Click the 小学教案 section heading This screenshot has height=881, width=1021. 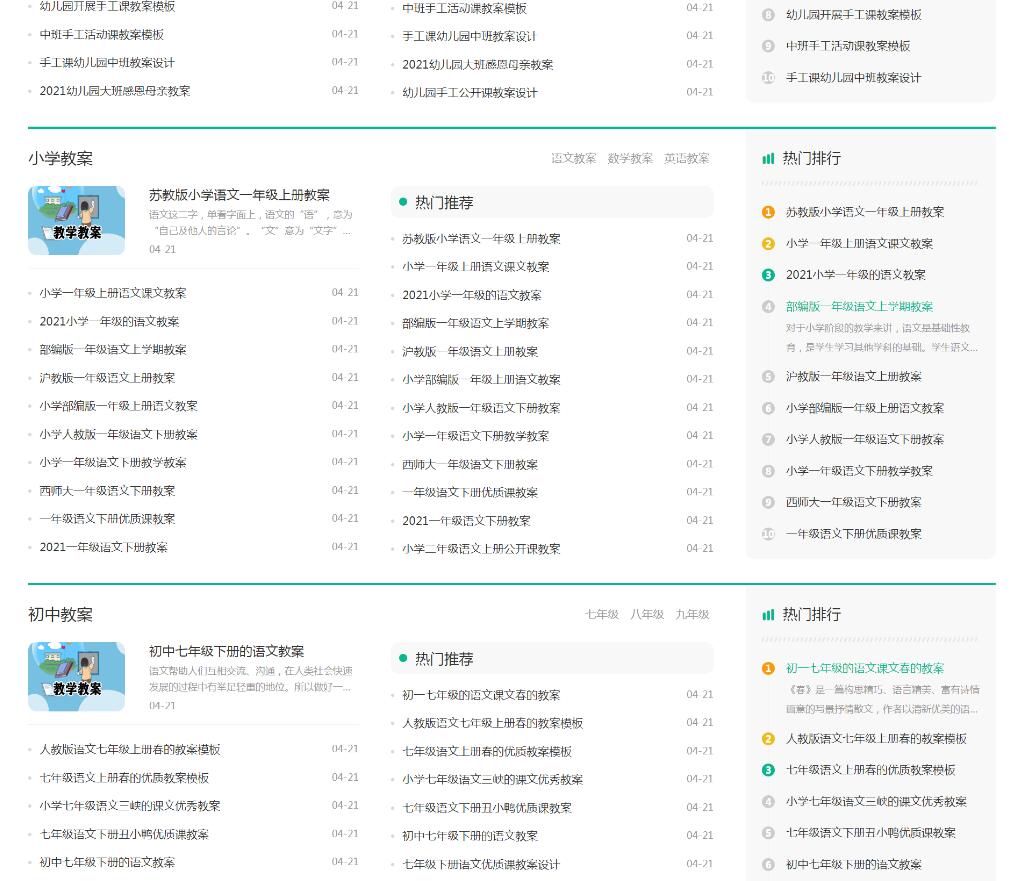(61, 159)
